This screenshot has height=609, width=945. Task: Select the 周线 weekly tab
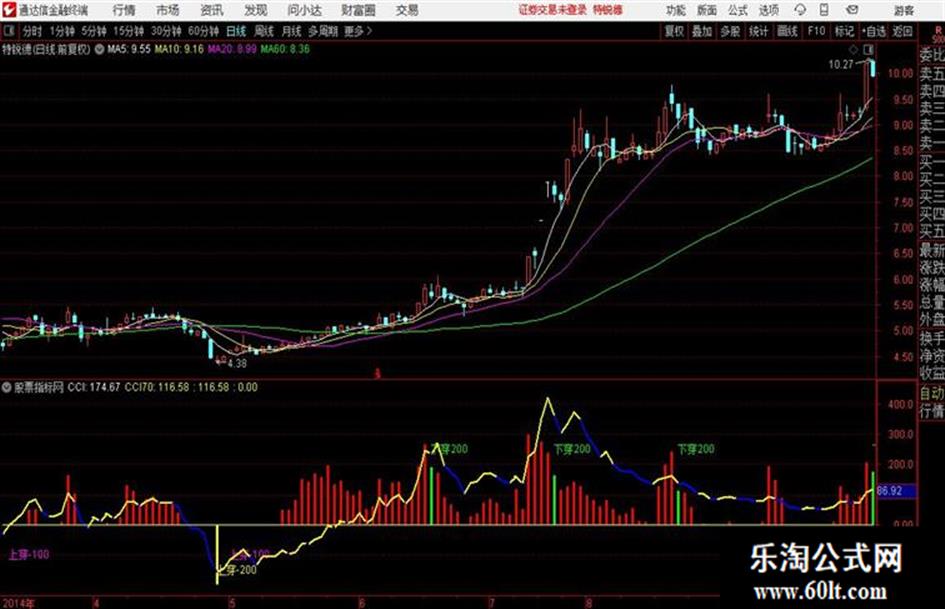[264, 31]
